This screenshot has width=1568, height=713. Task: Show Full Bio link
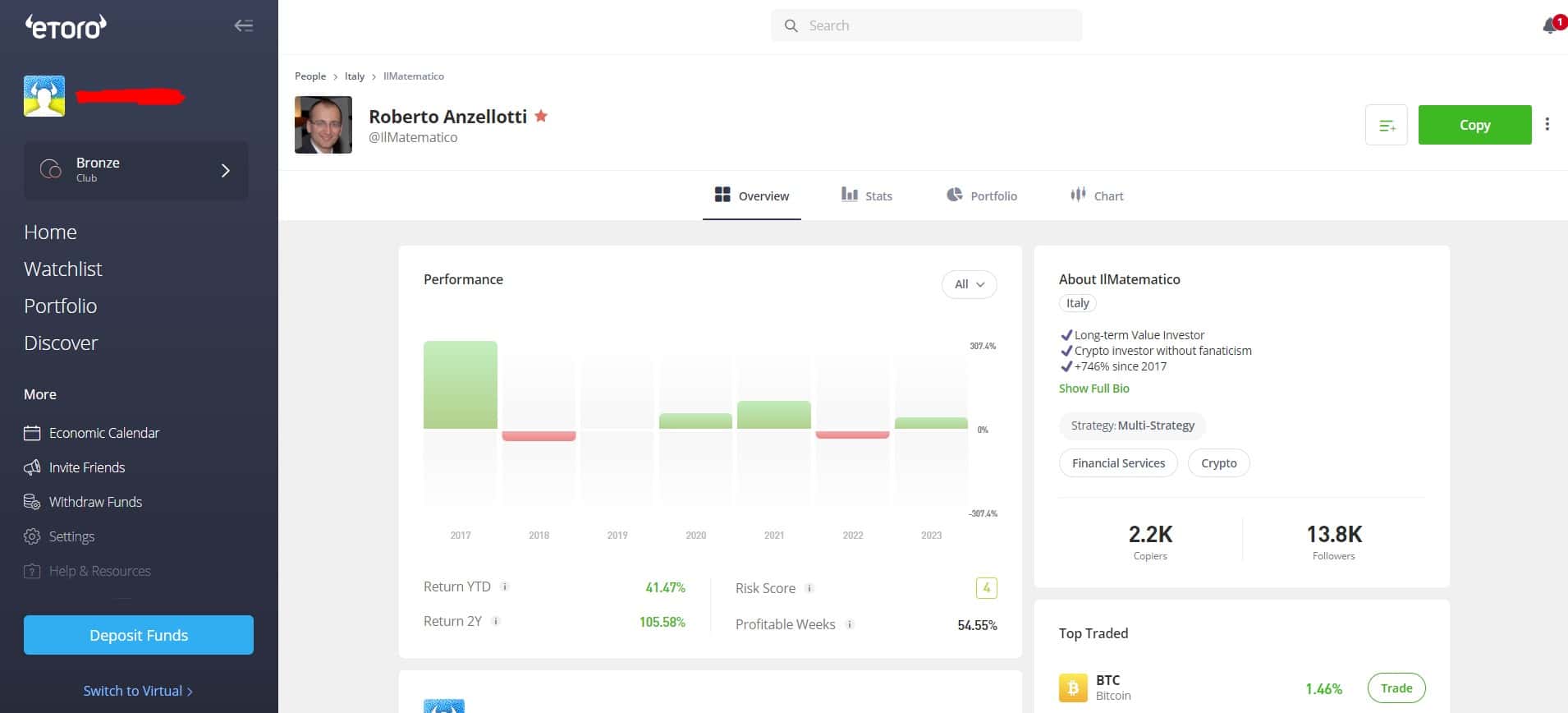[1093, 389]
